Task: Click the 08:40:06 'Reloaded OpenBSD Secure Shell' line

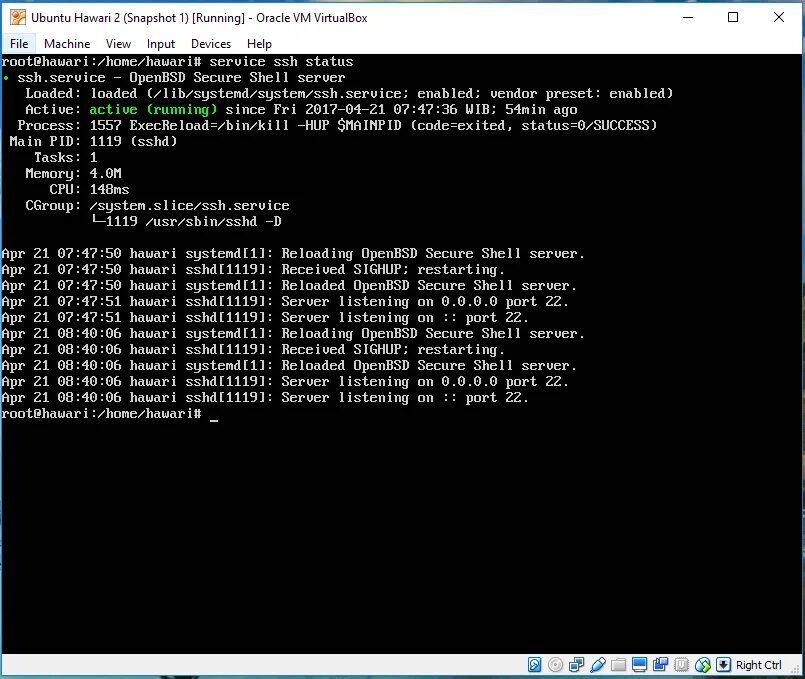Action: 290,365
